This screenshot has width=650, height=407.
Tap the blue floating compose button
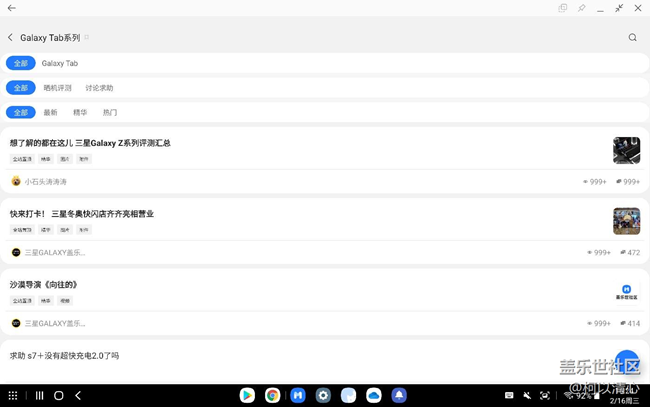(627, 361)
